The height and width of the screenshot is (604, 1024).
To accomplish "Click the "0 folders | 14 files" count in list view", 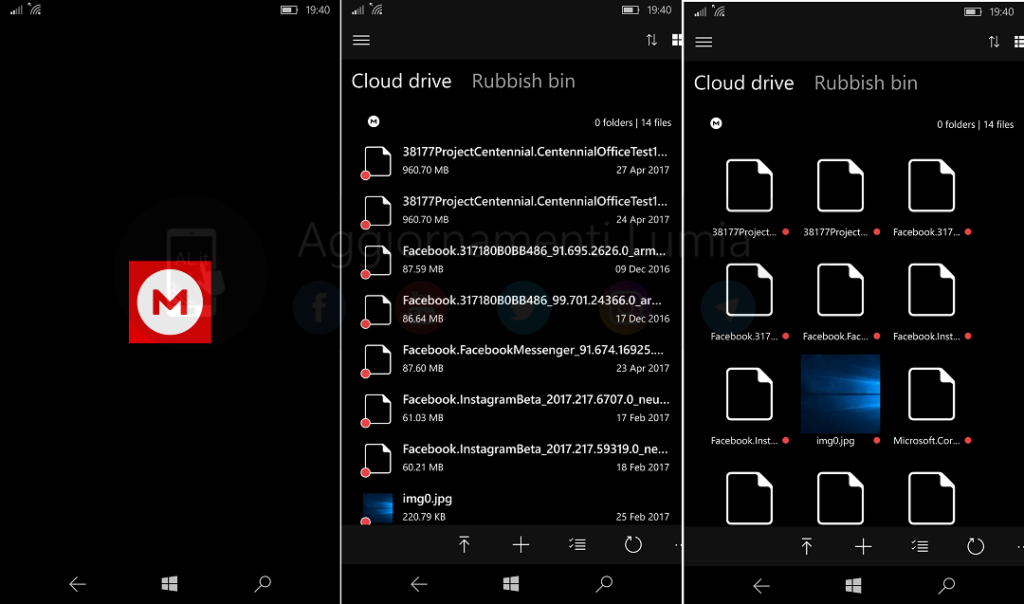I will (x=633, y=122).
